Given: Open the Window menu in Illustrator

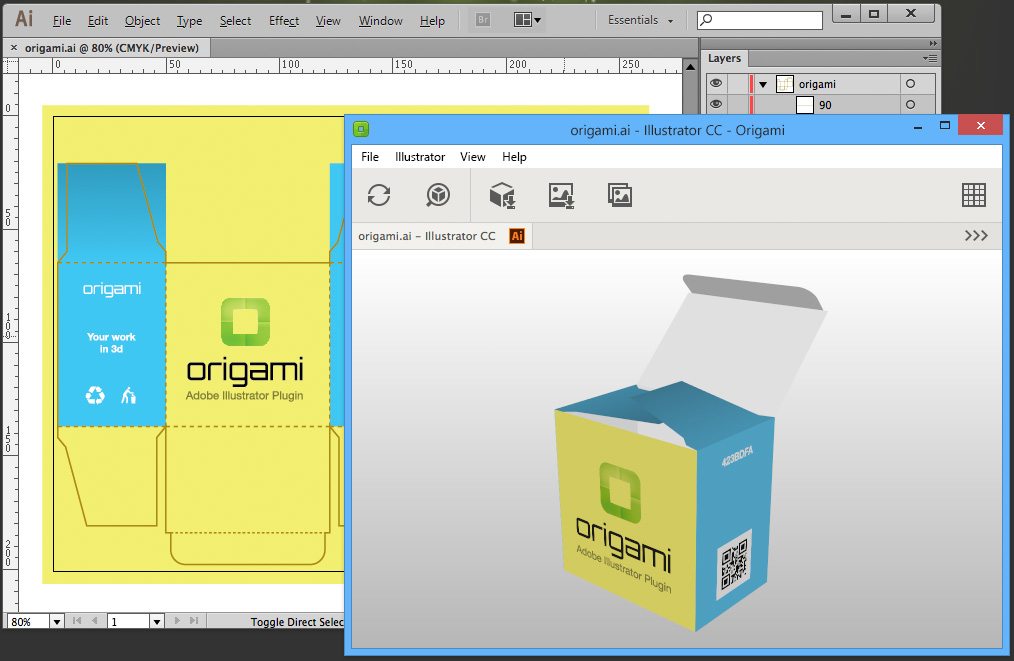Looking at the screenshot, I should click(380, 21).
